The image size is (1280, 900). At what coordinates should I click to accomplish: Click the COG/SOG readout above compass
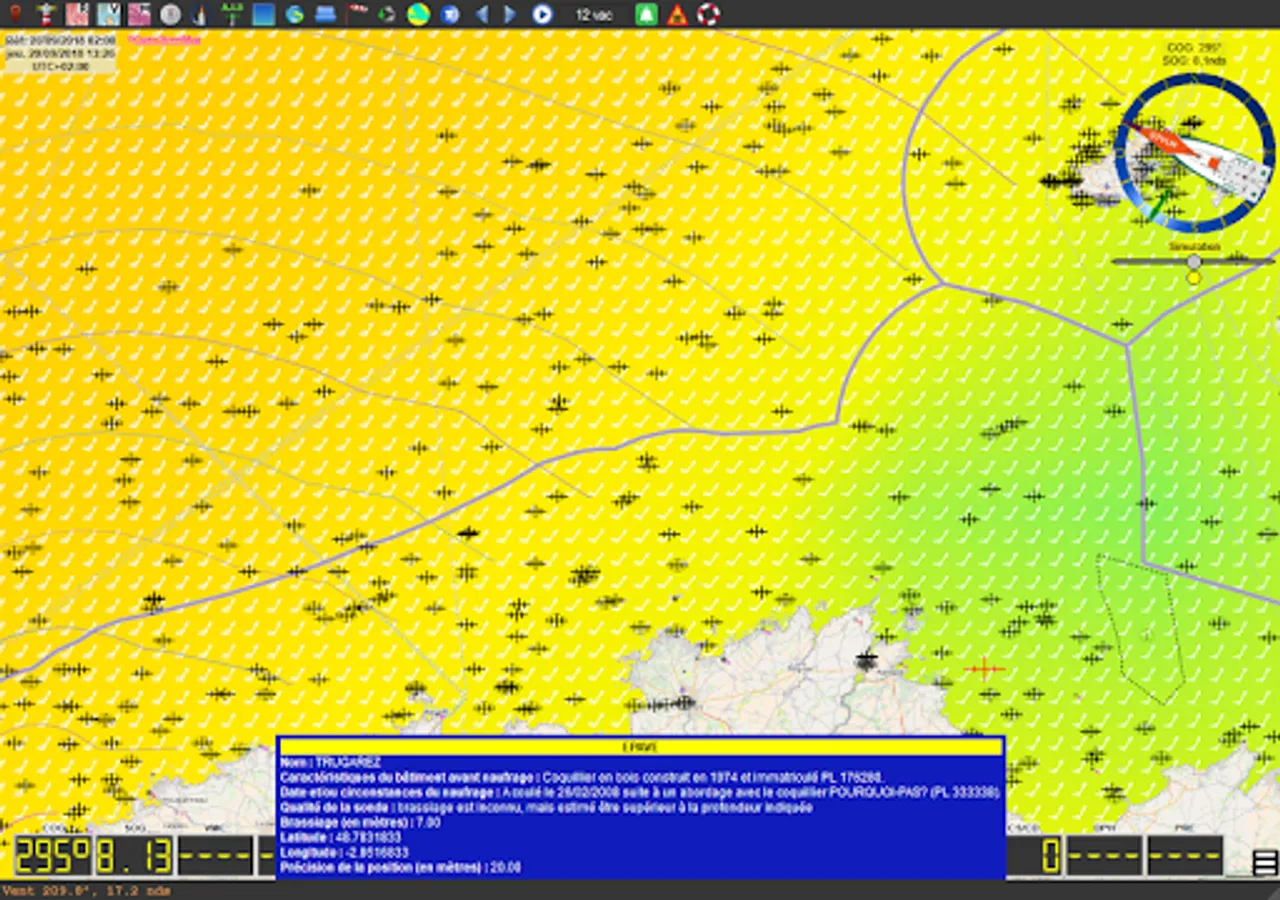point(1195,54)
